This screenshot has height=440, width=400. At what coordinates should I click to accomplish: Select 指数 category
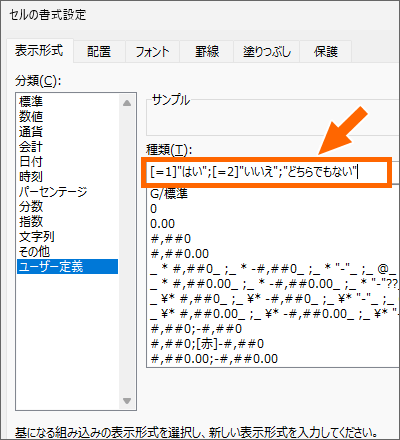click(68, 222)
